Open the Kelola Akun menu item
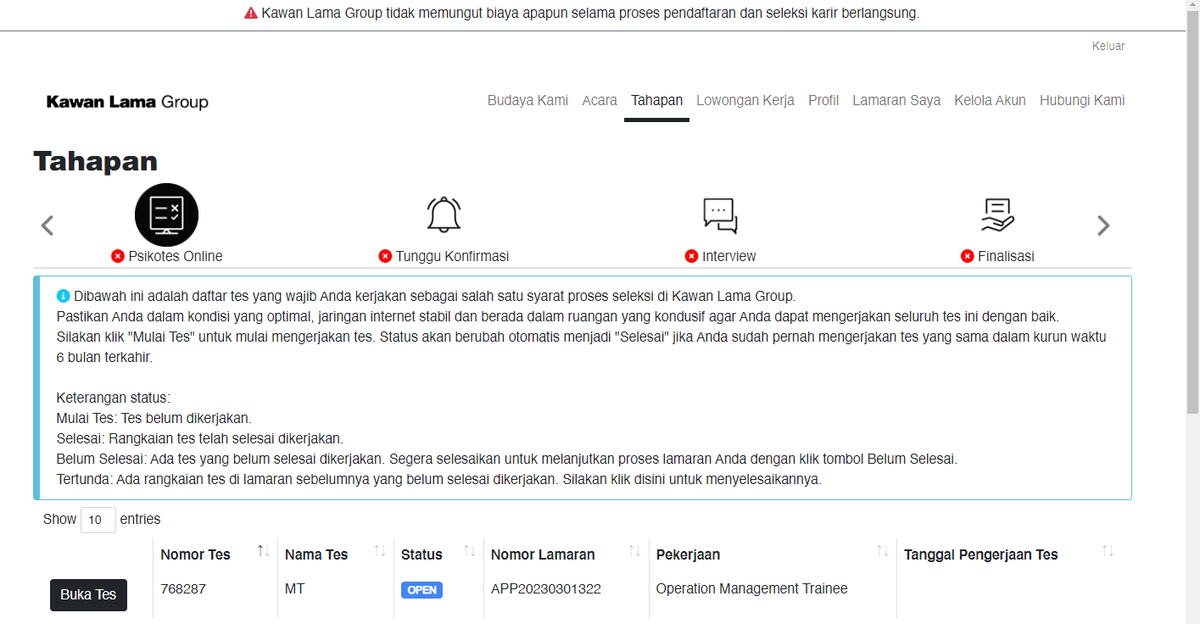 click(990, 100)
